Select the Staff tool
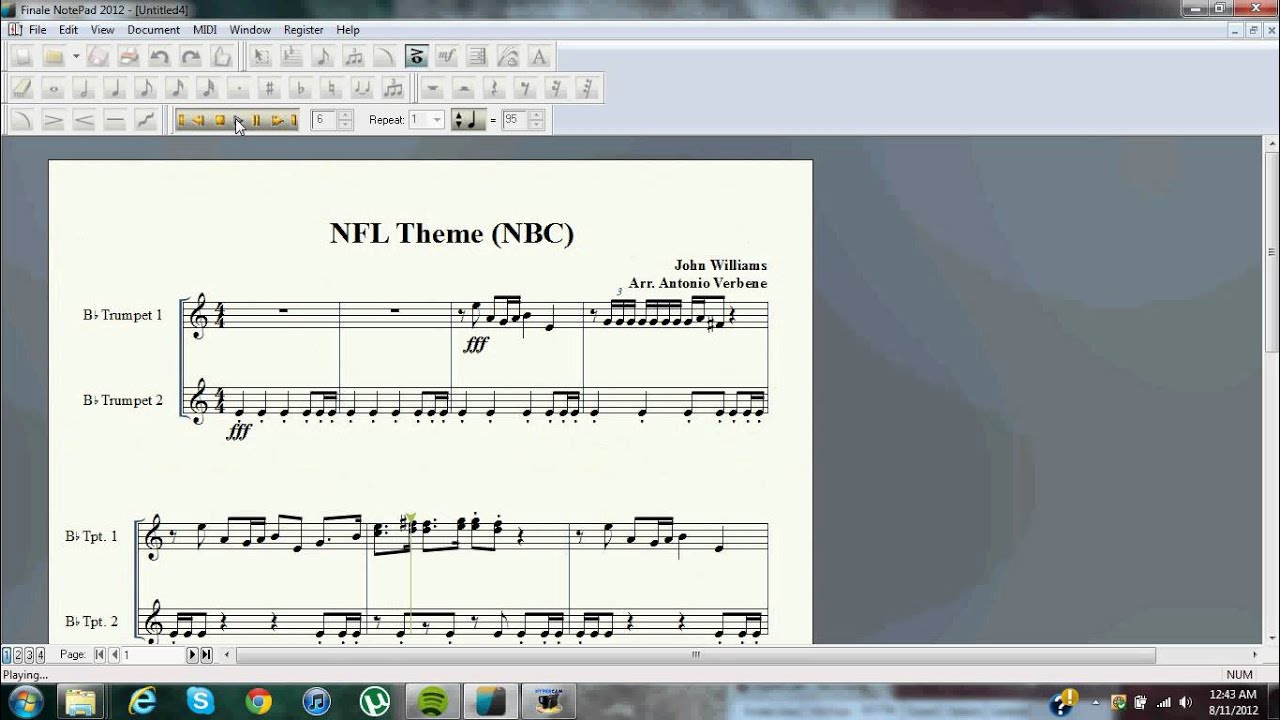The image size is (1280, 720). pos(292,56)
